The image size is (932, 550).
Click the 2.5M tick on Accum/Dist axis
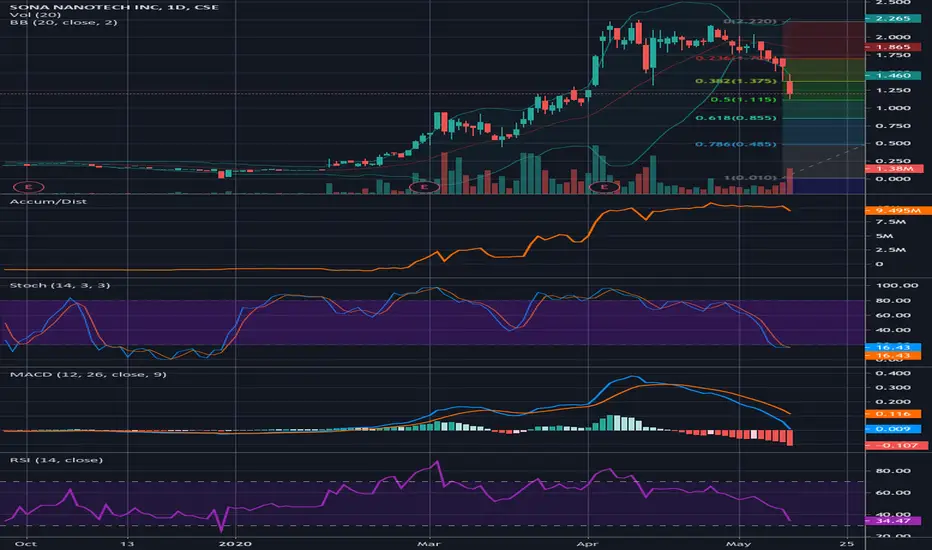point(890,250)
